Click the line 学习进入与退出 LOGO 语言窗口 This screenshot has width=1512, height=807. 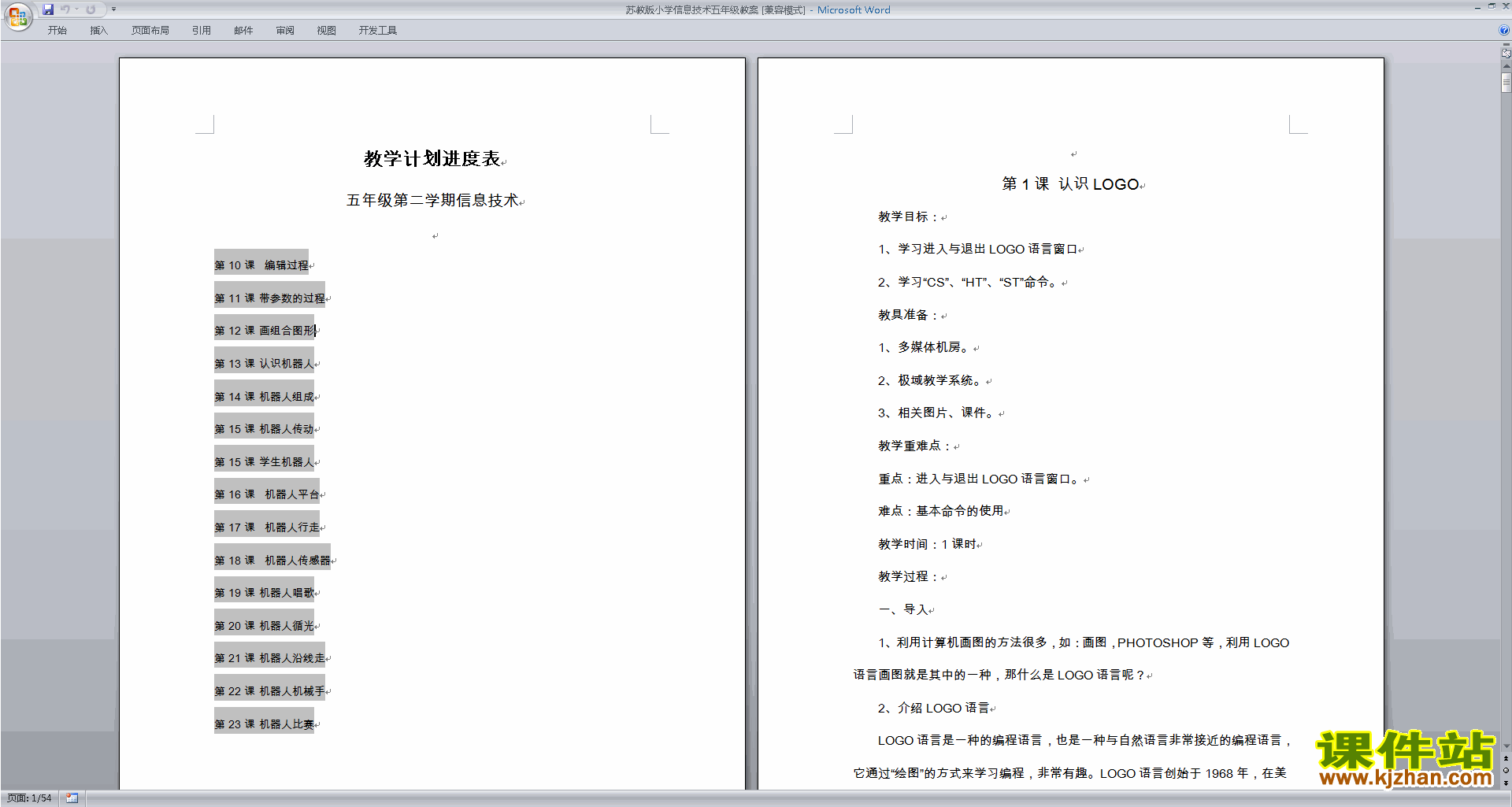(977, 249)
